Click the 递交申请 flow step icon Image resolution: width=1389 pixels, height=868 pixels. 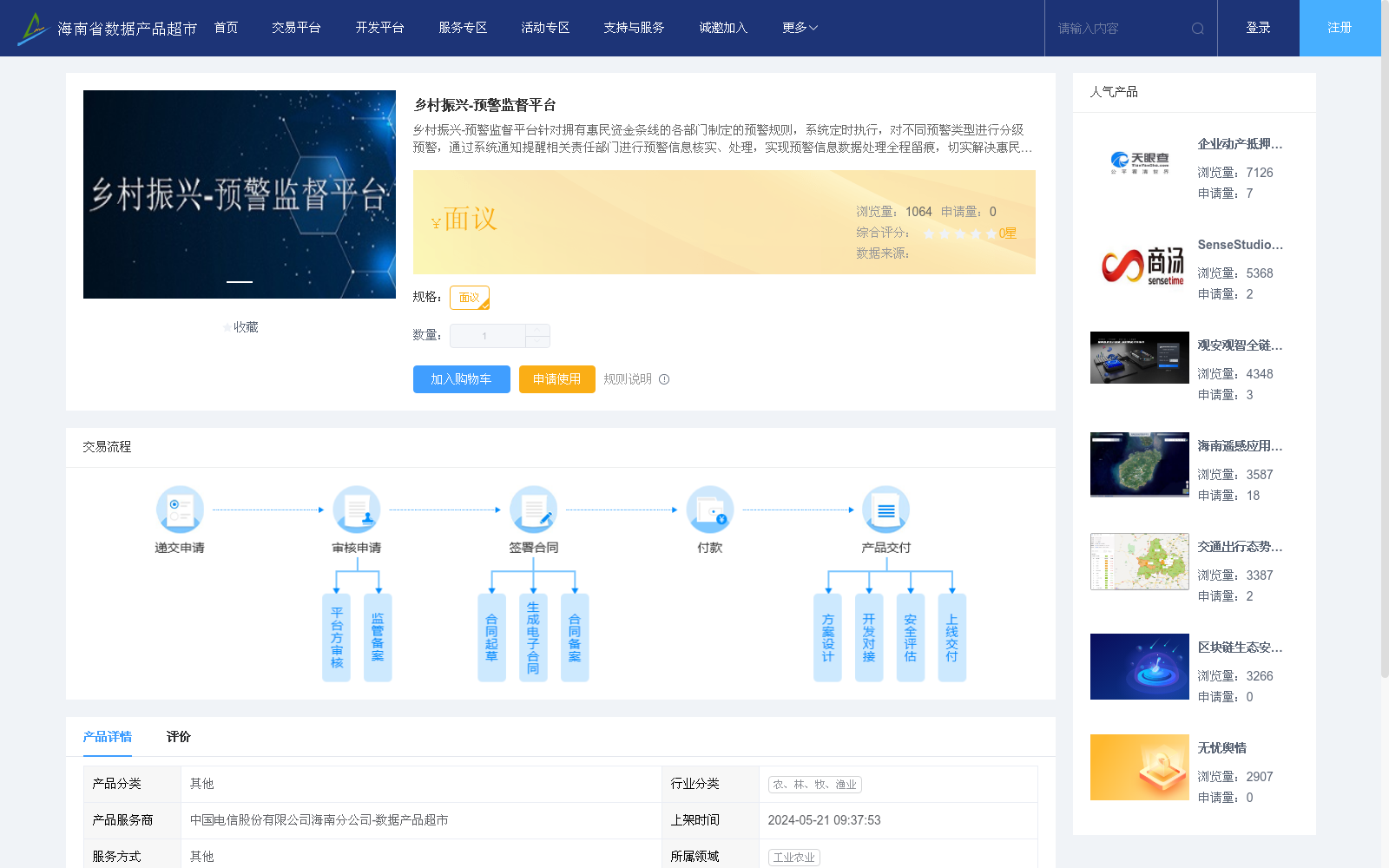click(180, 510)
